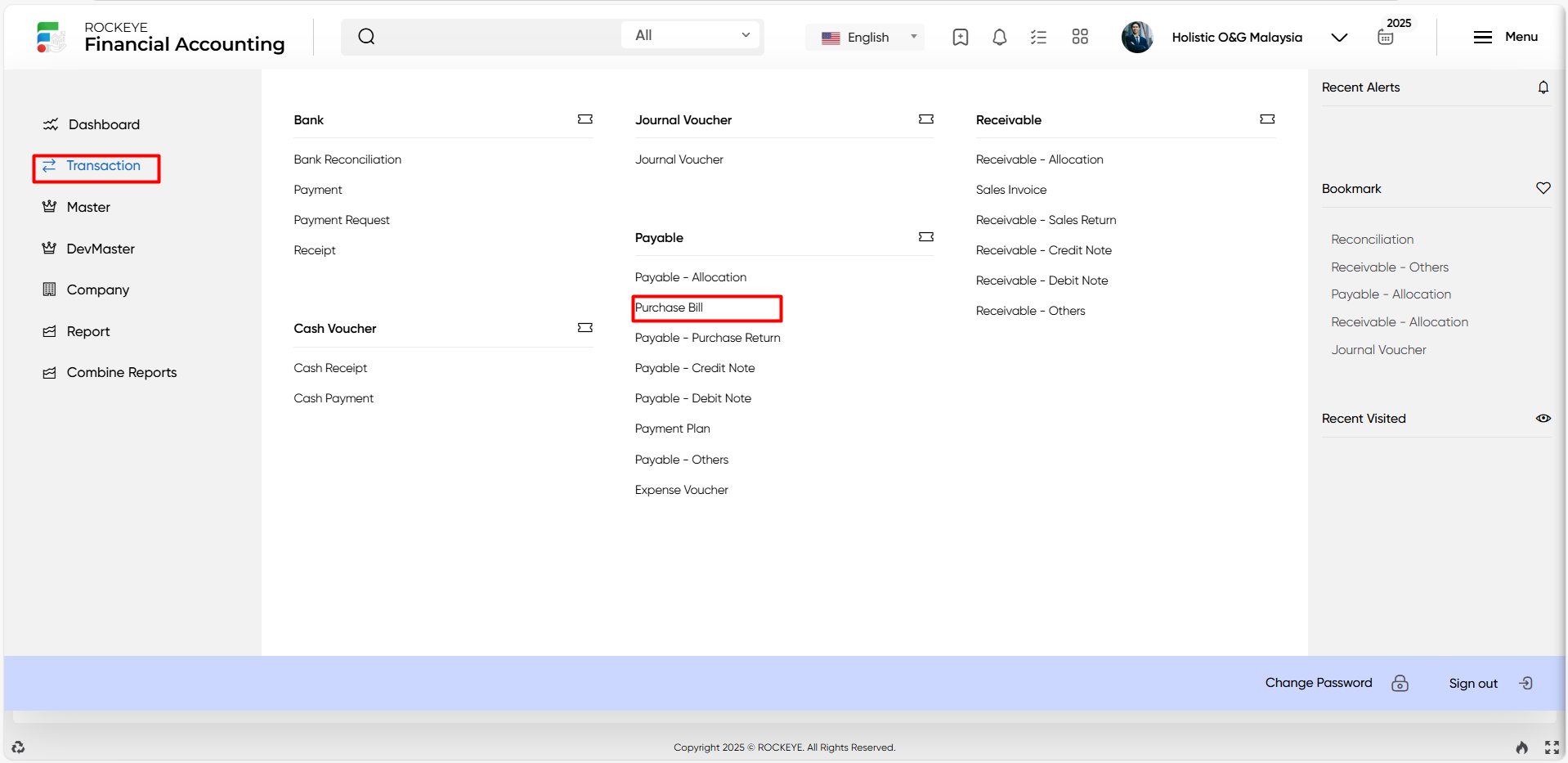This screenshot has width=1568, height=763.
Task: Click the Bank section ticket icon
Action: (x=585, y=119)
